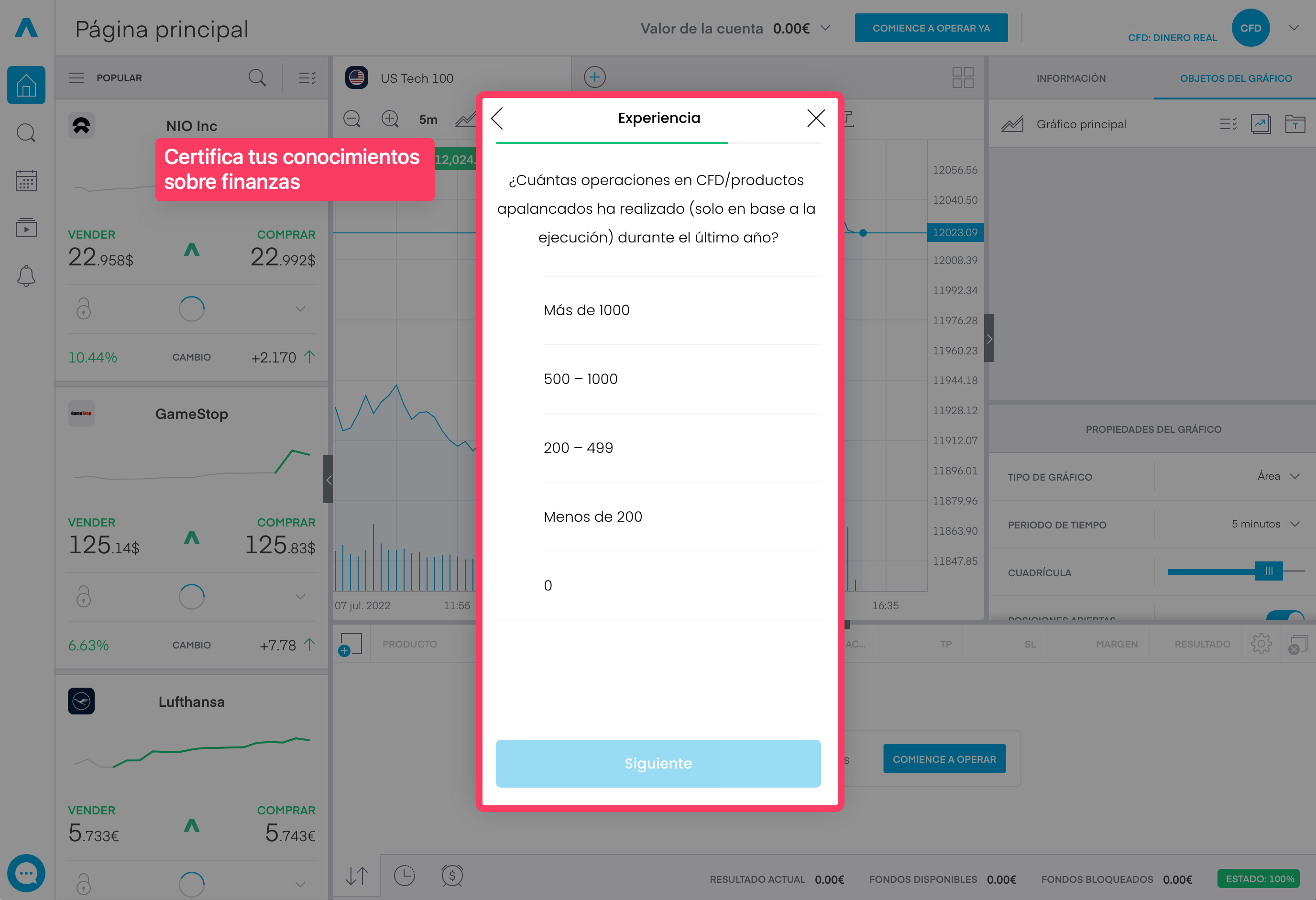Collapse the right info panel handle
This screenshot has height=900, width=1316.
[989, 339]
